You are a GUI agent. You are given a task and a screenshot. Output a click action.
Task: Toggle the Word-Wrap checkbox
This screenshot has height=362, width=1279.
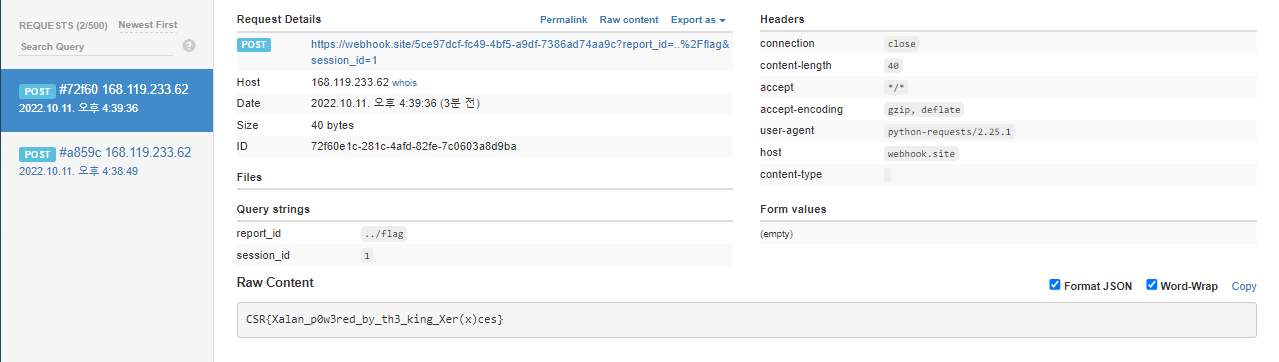[1151, 285]
